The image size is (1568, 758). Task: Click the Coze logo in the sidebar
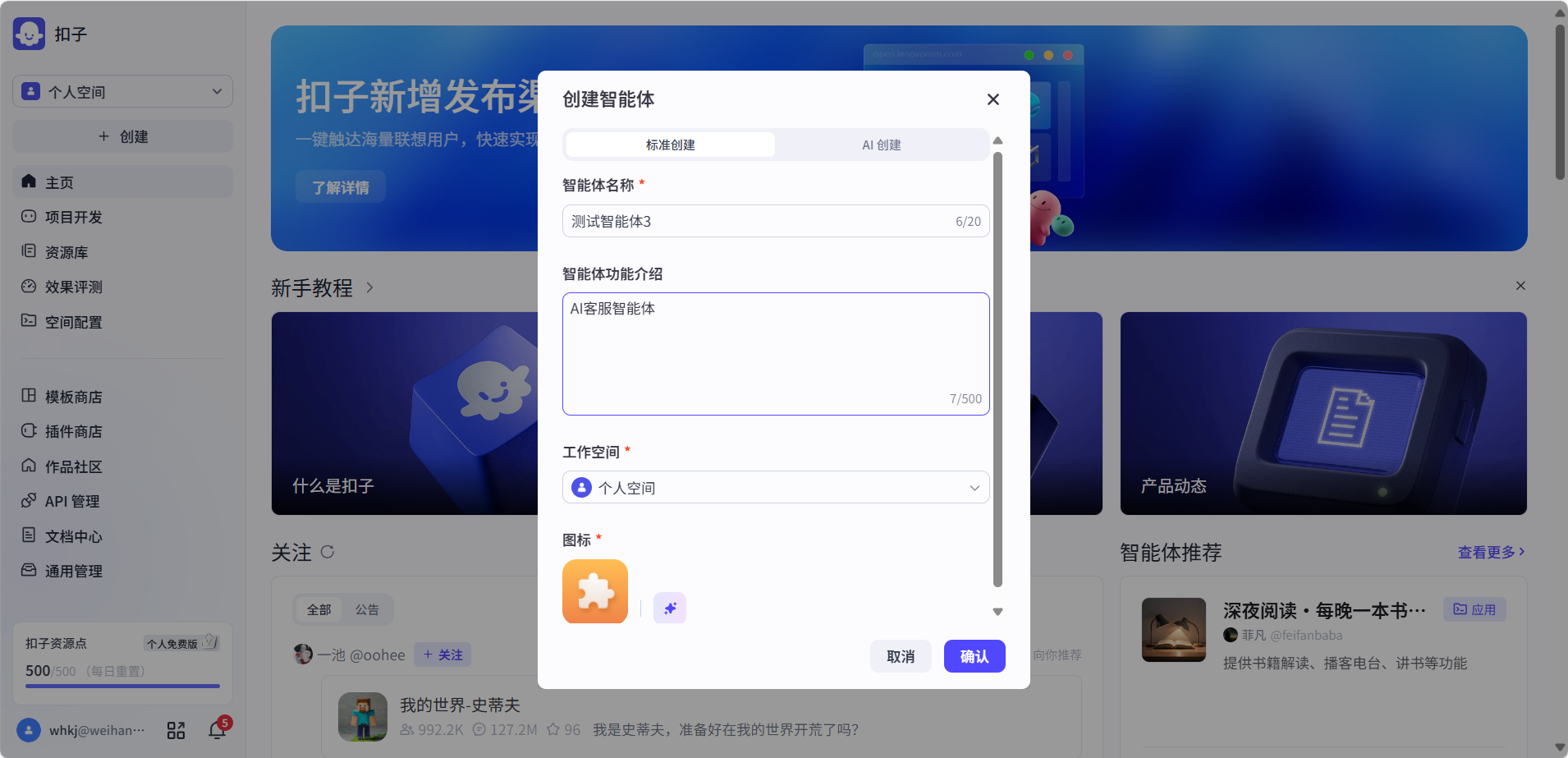(x=30, y=34)
